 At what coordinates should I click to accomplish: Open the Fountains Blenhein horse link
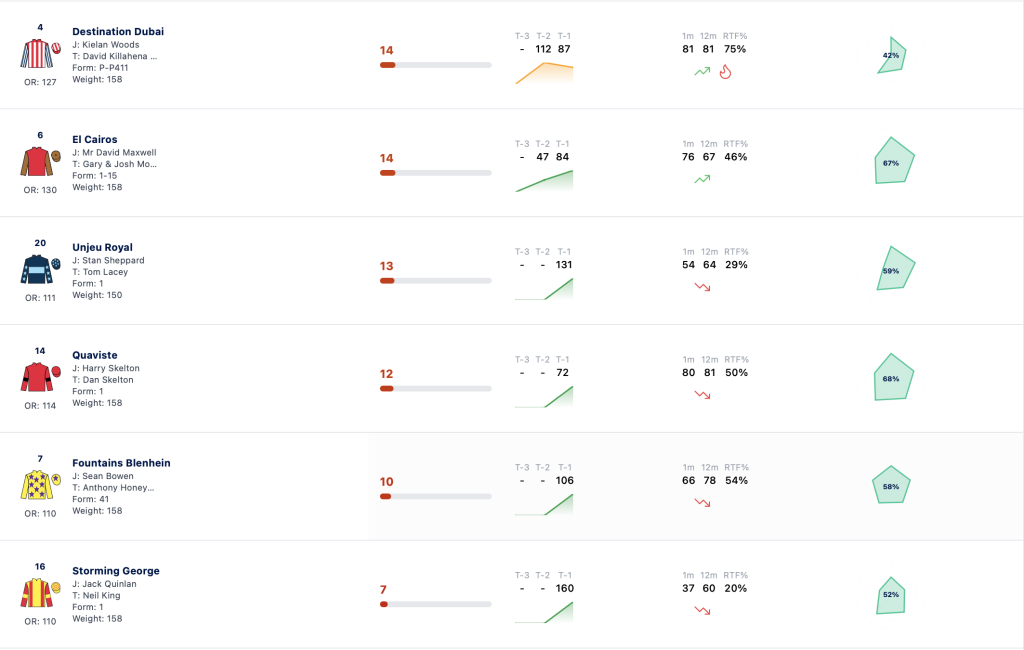(x=121, y=463)
